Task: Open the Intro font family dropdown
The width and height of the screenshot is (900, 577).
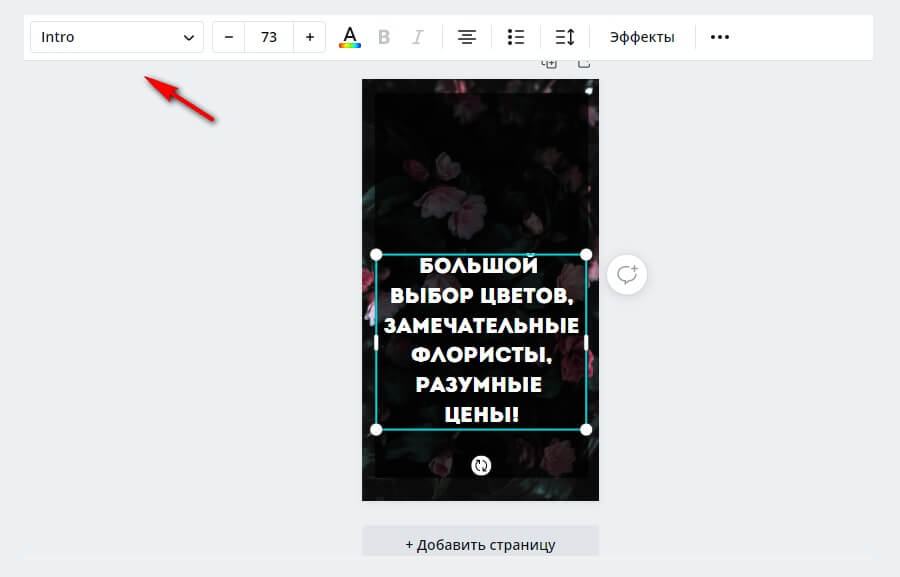Action: tap(117, 37)
